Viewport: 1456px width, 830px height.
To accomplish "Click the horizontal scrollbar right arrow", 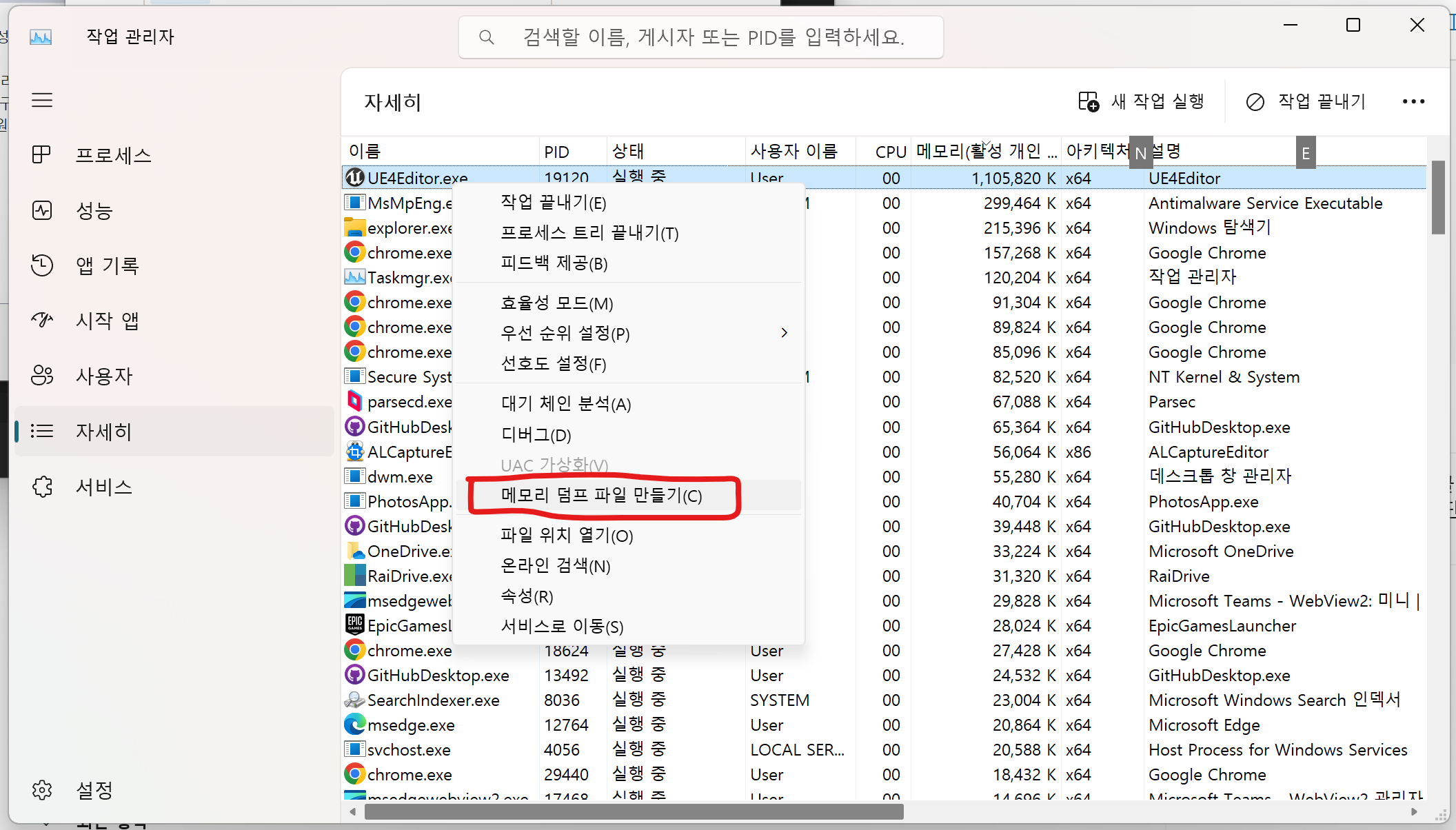I will point(1414,812).
